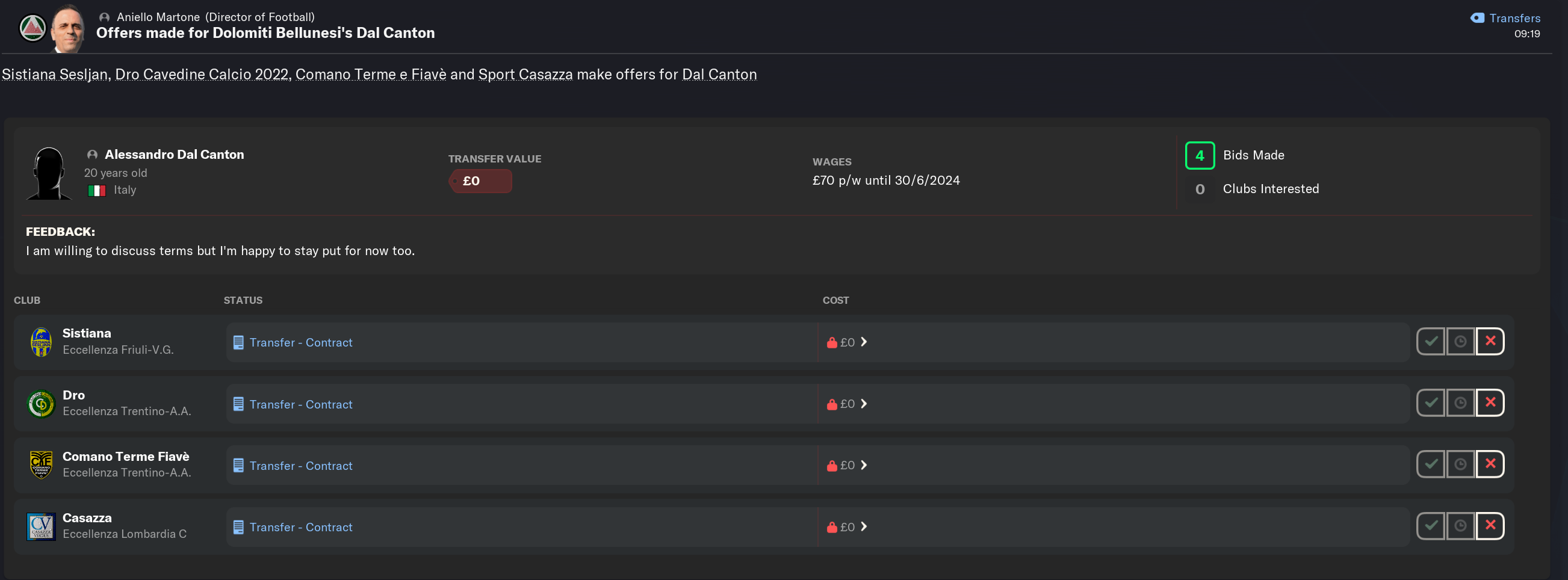The height and width of the screenshot is (580, 1568).
Task: Click the document icon in Dro's status
Action: click(238, 404)
